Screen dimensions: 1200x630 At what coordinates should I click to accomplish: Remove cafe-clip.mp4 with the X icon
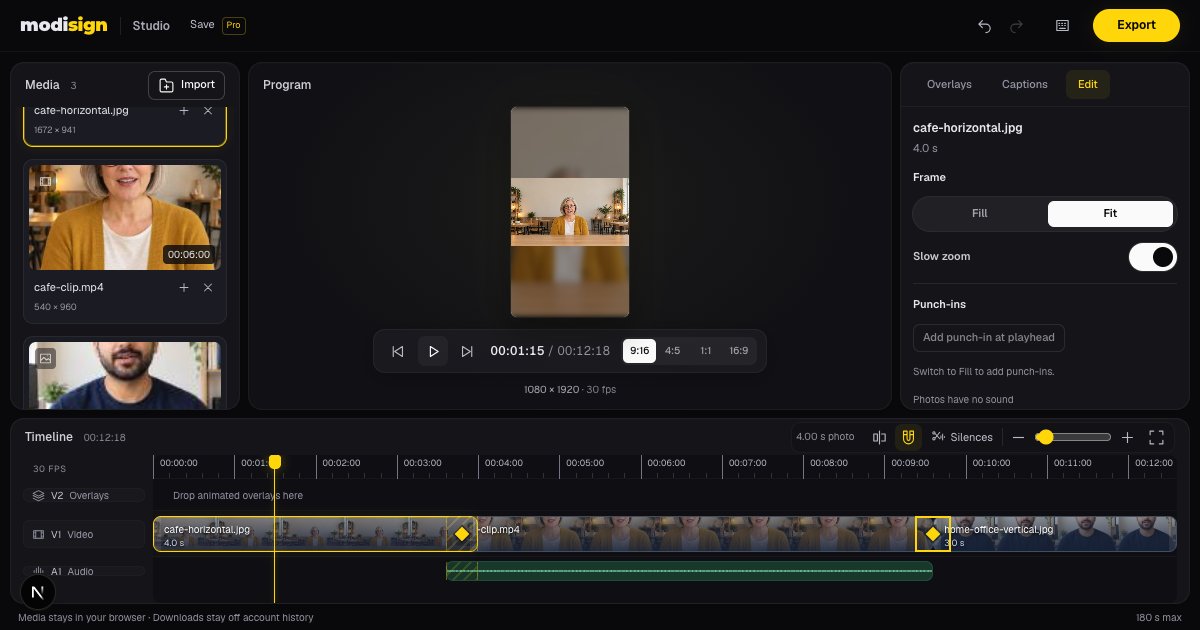click(x=208, y=288)
